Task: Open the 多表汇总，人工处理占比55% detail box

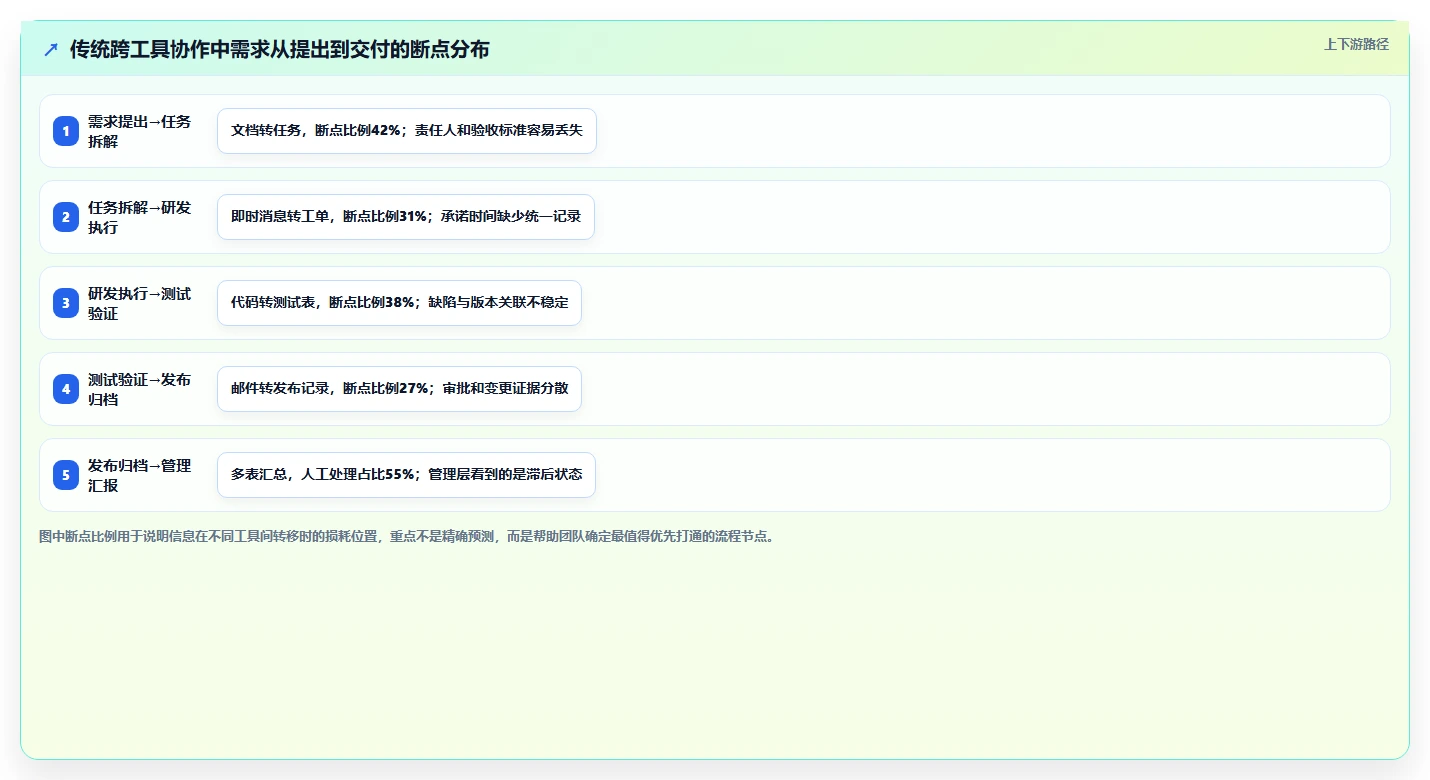Action: [x=406, y=475]
